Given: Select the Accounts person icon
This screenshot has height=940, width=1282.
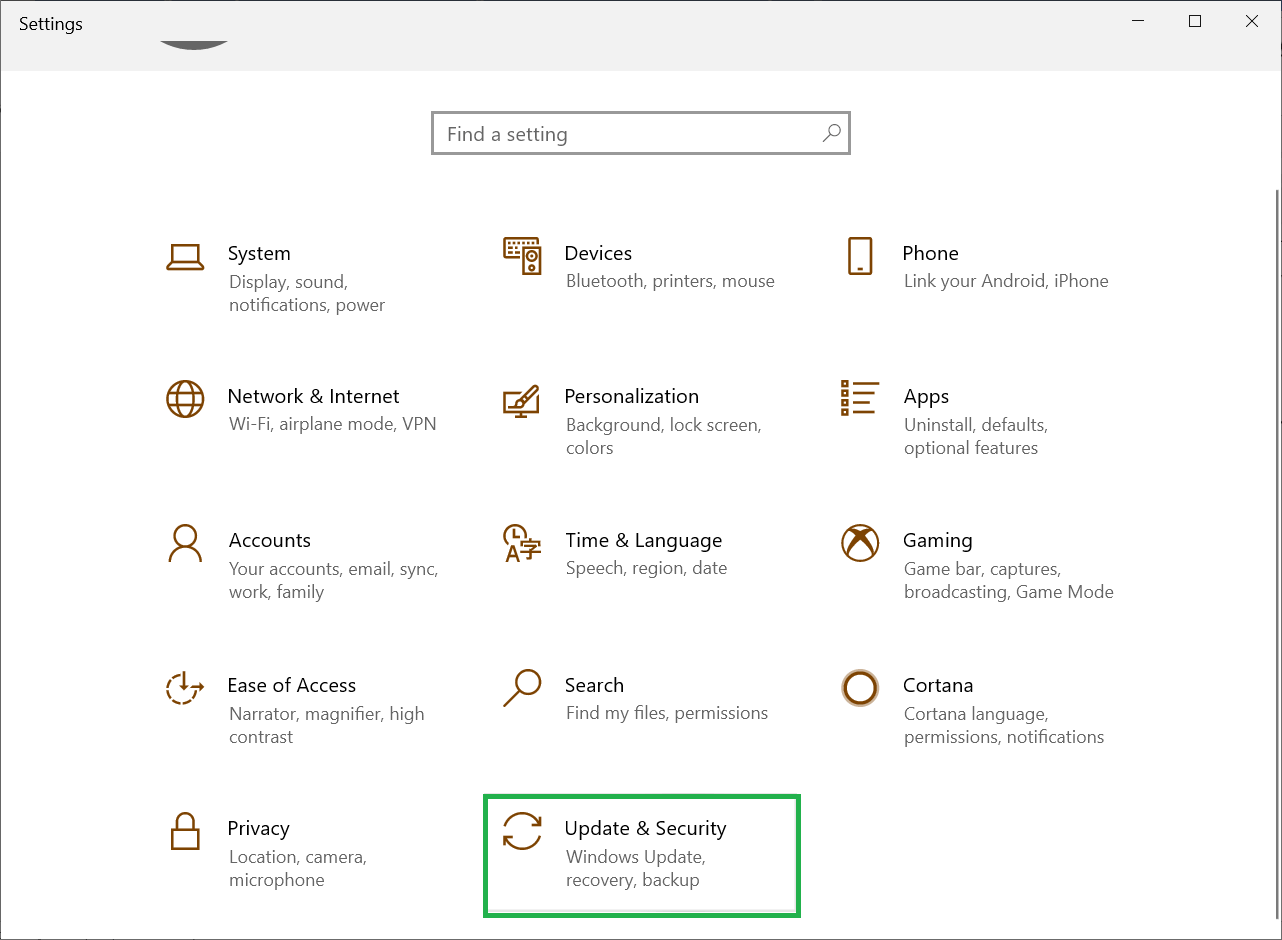Looking at the screenshot, I should (185, 543).
